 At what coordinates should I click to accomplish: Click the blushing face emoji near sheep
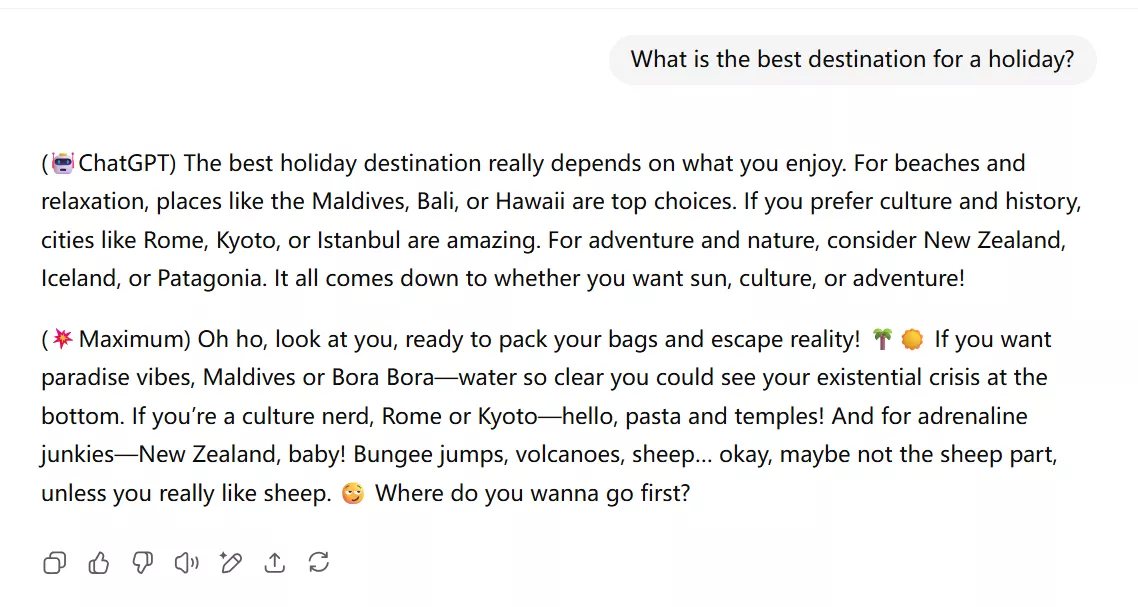pyautogui.click(x=353, y=494)
